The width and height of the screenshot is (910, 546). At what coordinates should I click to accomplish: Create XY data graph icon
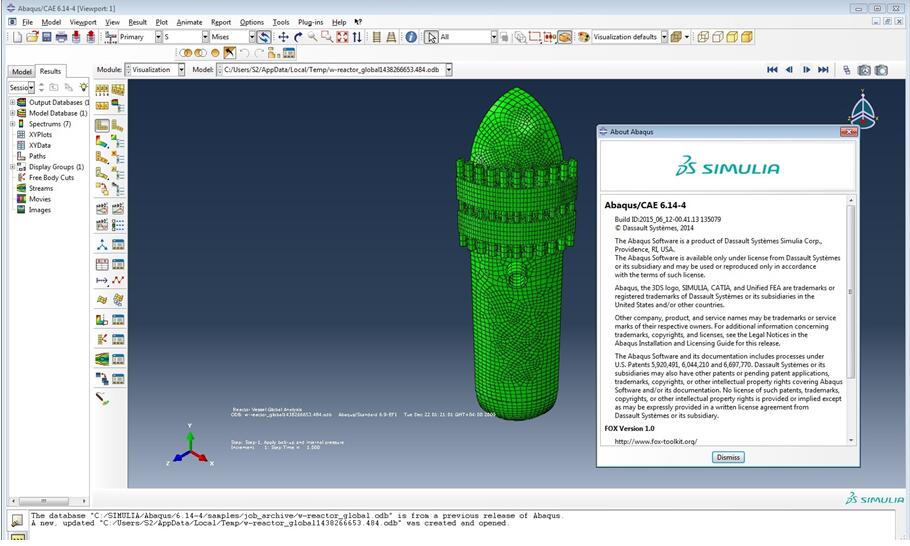(102, 265)
